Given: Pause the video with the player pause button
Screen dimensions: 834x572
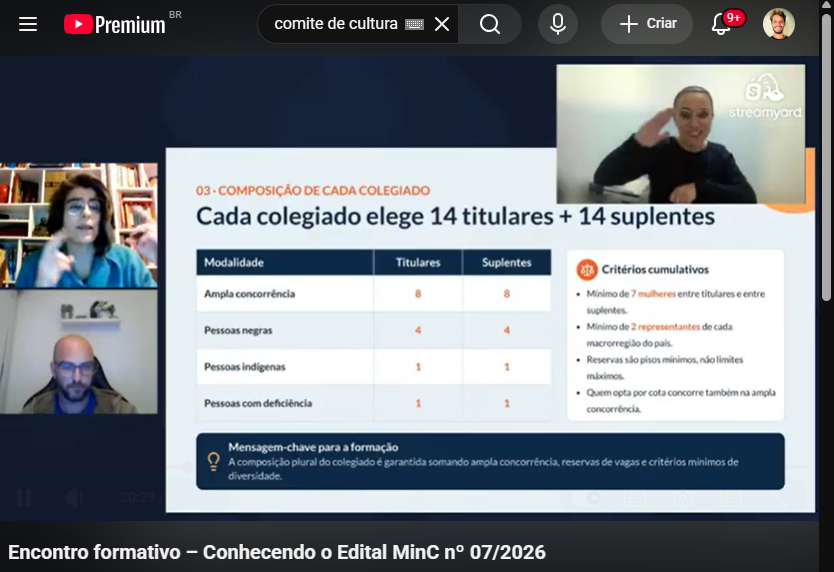Looking at the screenshot, I should [24, 498].
